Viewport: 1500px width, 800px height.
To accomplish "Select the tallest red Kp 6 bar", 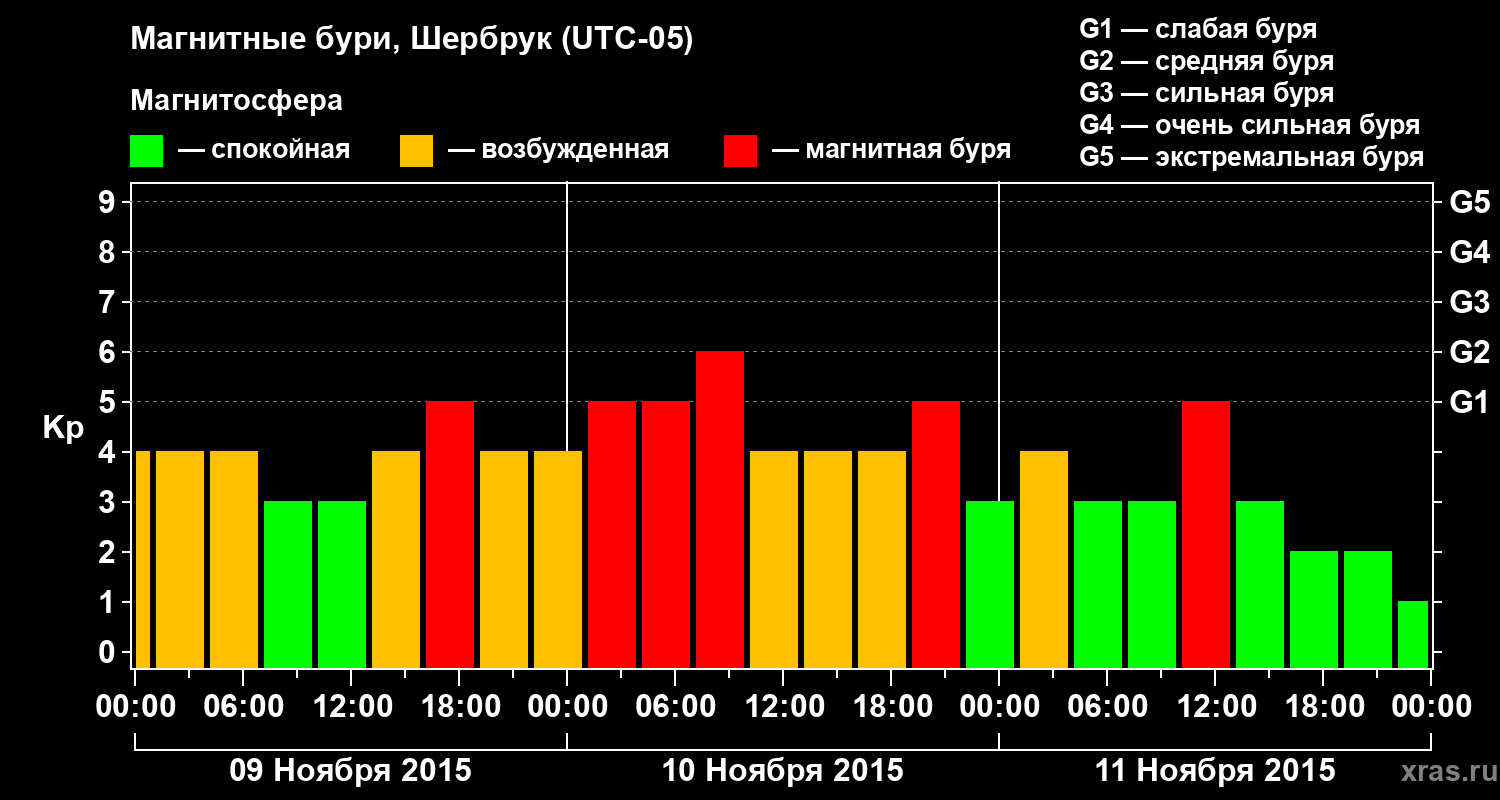I will point(720,510).
